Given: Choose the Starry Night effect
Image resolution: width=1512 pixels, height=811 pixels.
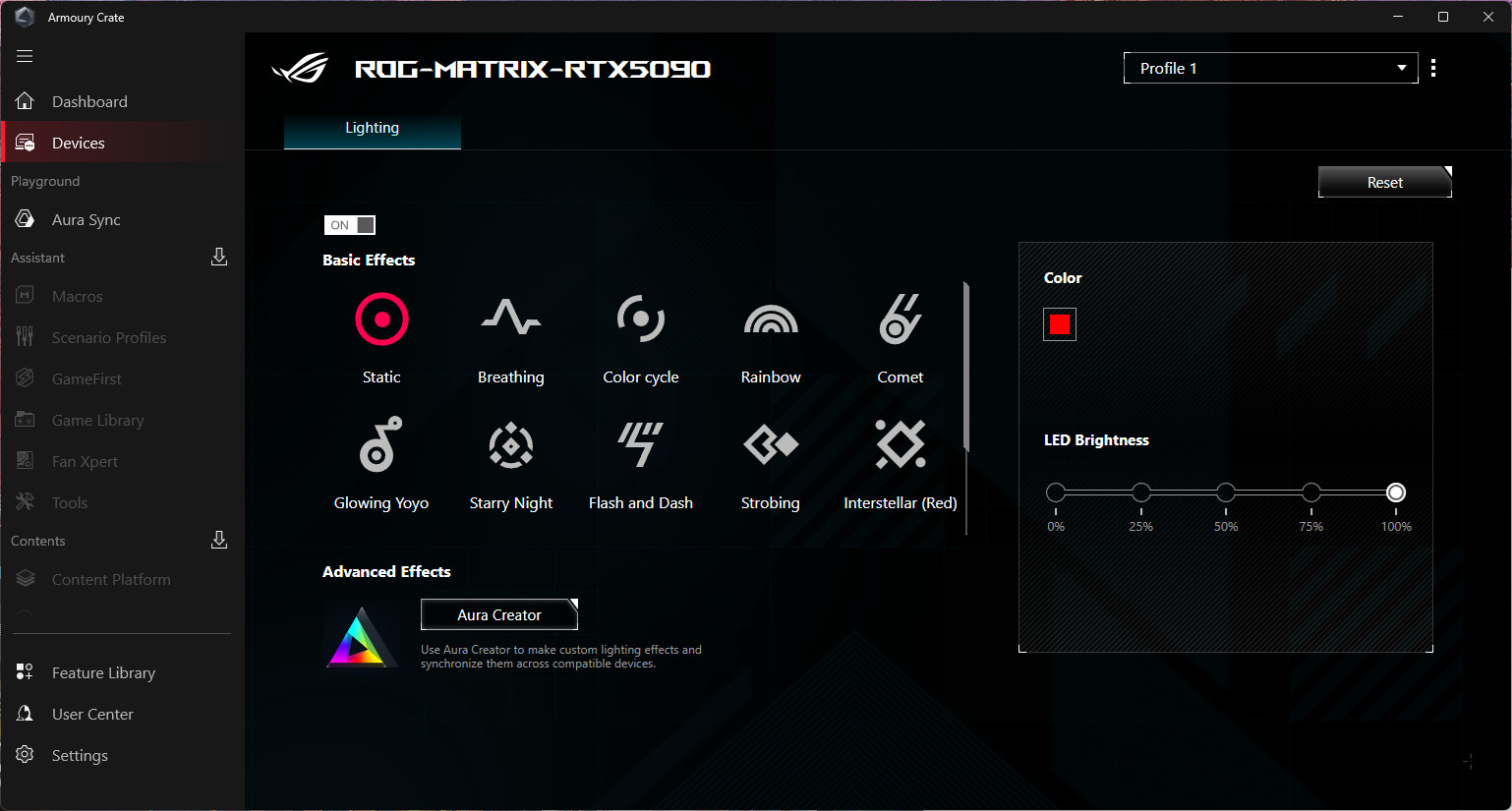Looking at the screenshot, I should [510, 445].
